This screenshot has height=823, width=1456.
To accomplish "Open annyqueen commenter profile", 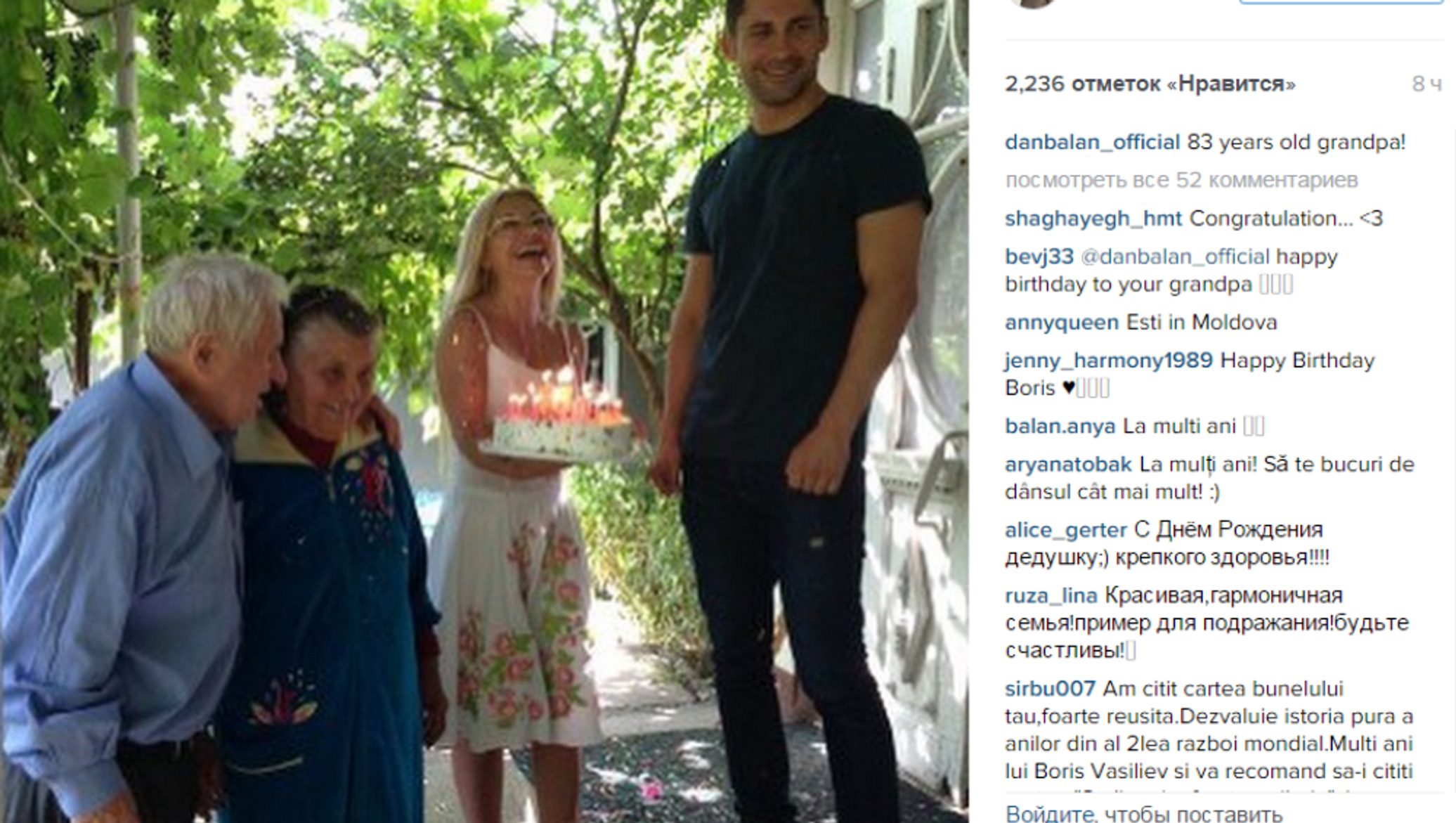I will click(1062, 323).
